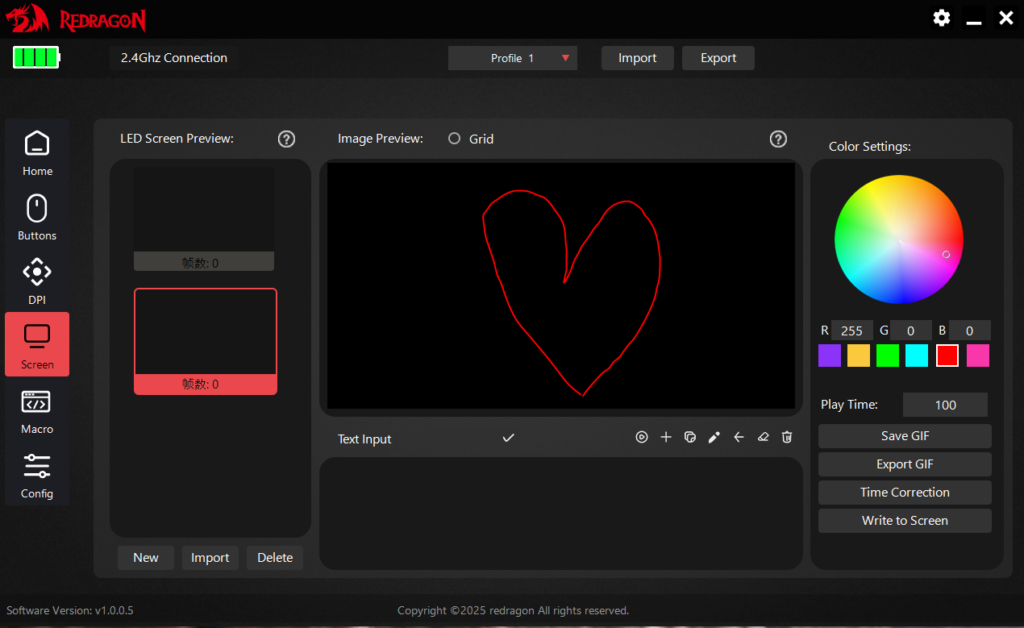This screenshot has height=628, width=1024.
Task: Click the trash bin icon
Action: coord(787,438)
